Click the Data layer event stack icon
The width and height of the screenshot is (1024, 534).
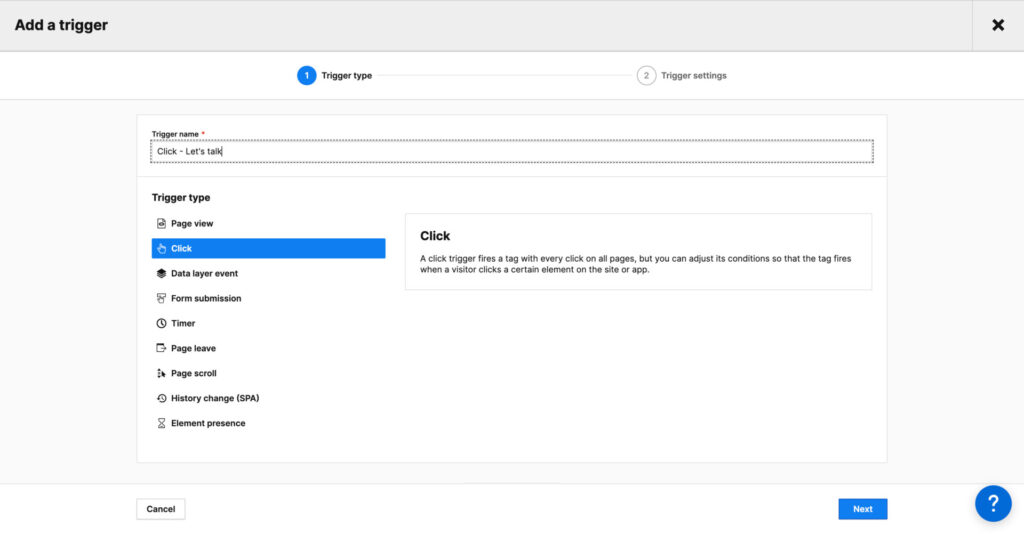click(x=161, y=274)
